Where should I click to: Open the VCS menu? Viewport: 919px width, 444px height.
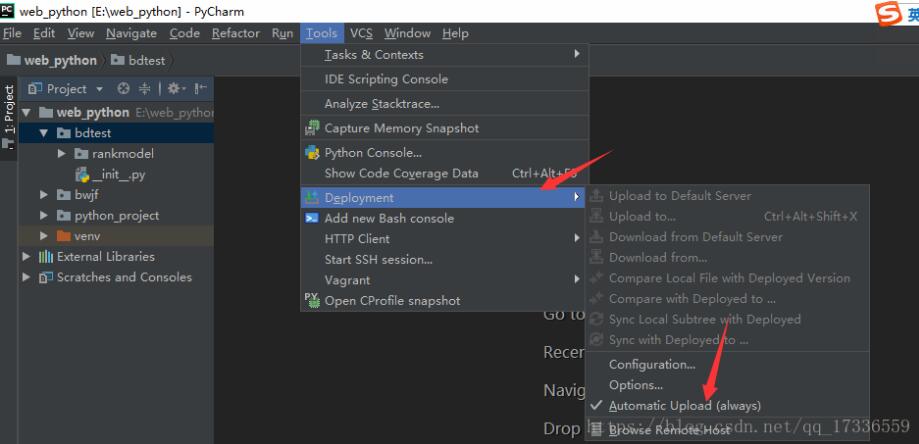pos(360,33)
